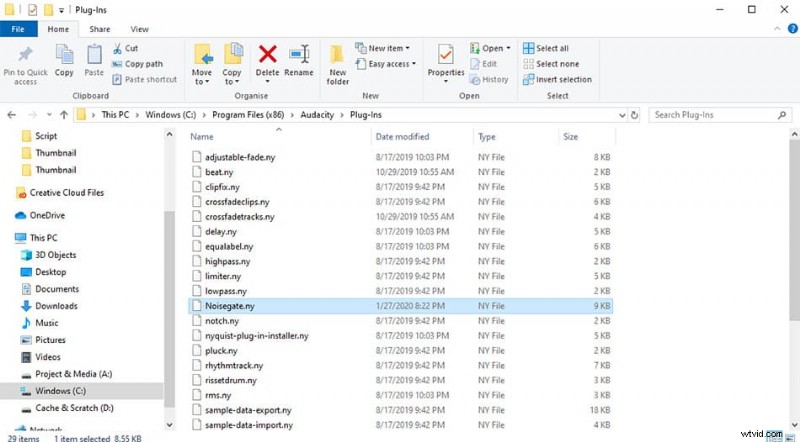This screenshot has height=442, width=800.
Task: Open the Easy access dropdown
Action: pos(386,64)
